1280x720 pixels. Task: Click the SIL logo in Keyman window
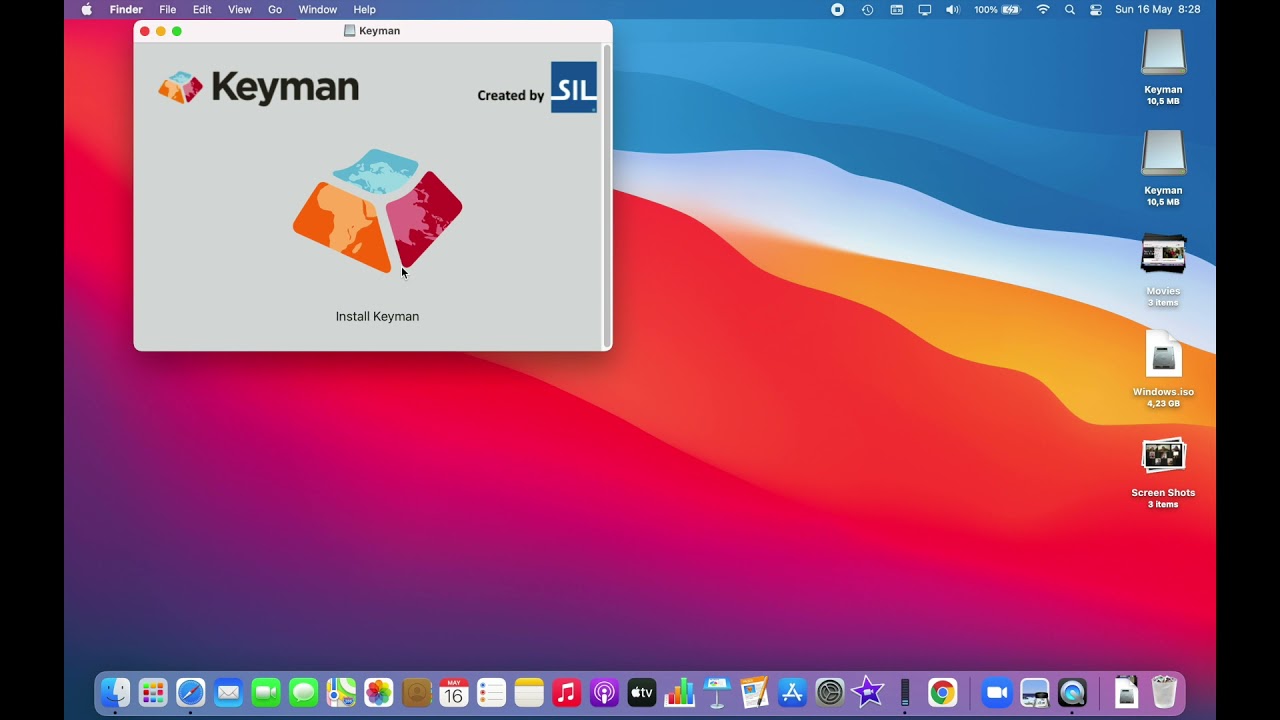(x=574, y=87)
